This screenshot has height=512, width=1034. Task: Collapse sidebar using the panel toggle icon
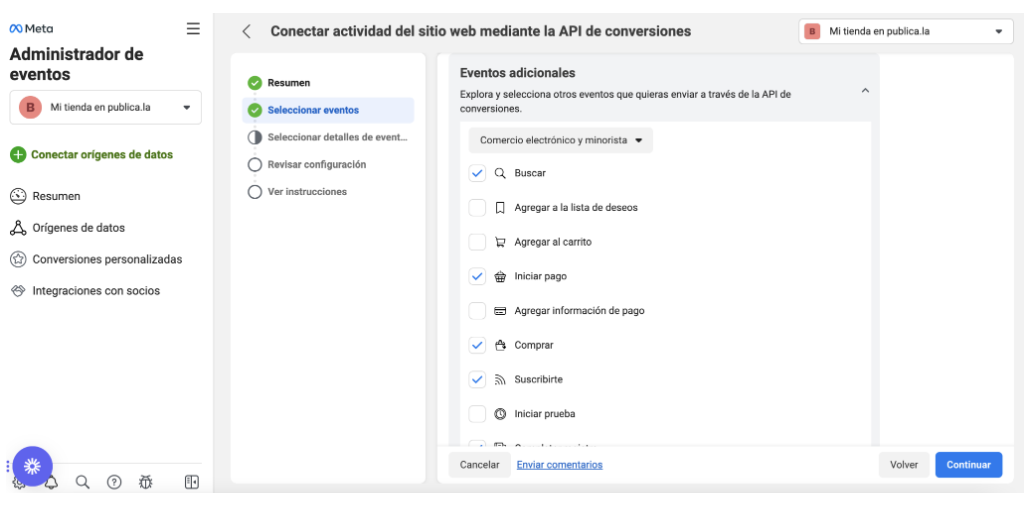(x=192, y=482)
